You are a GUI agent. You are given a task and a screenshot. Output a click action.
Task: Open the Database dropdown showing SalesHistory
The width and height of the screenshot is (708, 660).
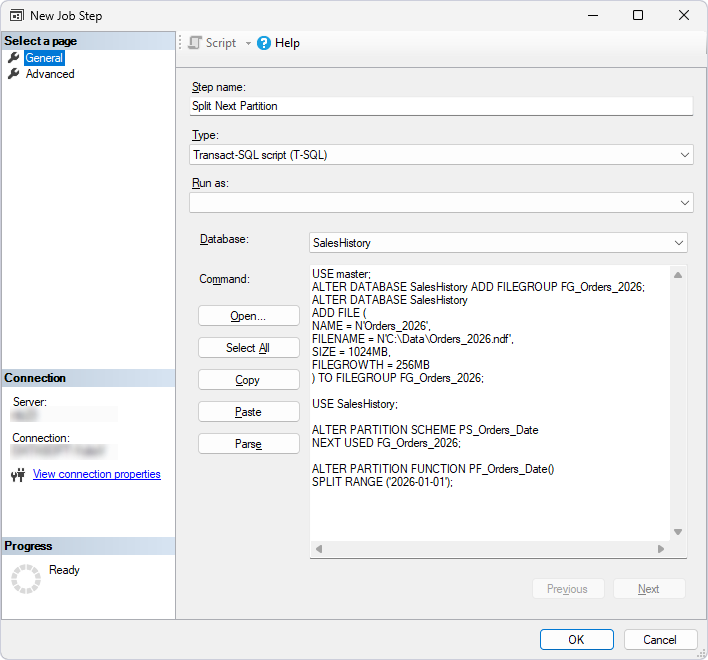(498, 243)
